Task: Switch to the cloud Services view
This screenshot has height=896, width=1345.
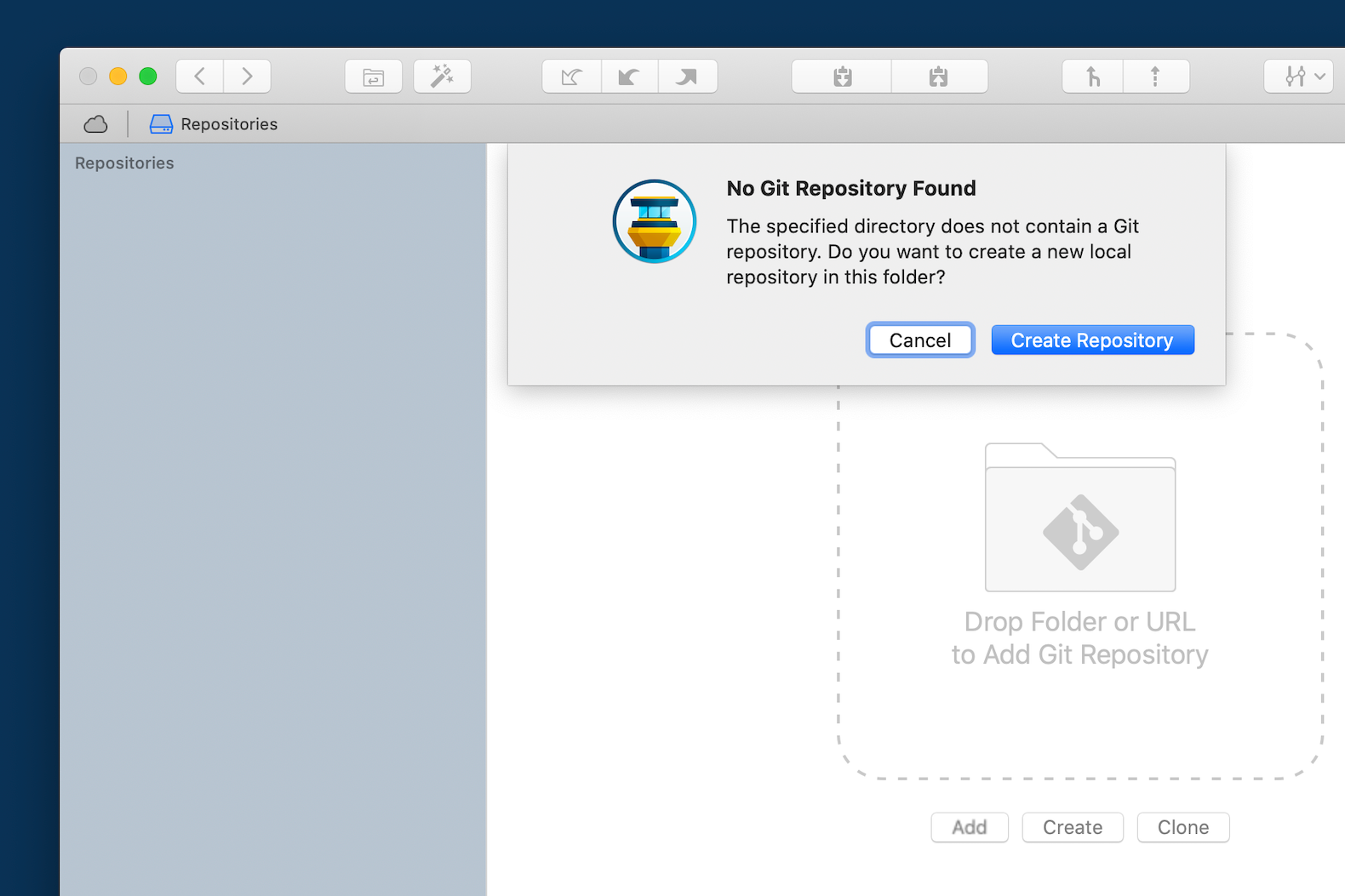Action: [96, 124]
